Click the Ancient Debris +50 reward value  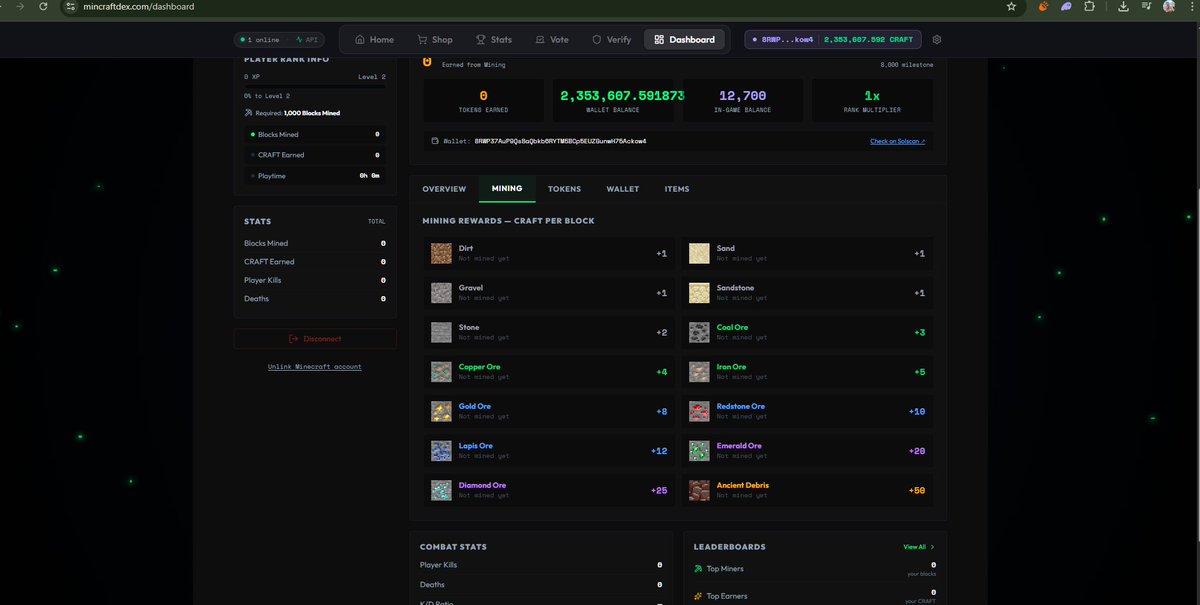coord(916,490)
